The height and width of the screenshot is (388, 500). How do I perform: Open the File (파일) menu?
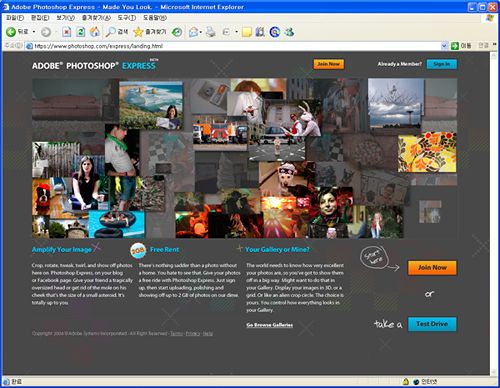tap(15, 18)
